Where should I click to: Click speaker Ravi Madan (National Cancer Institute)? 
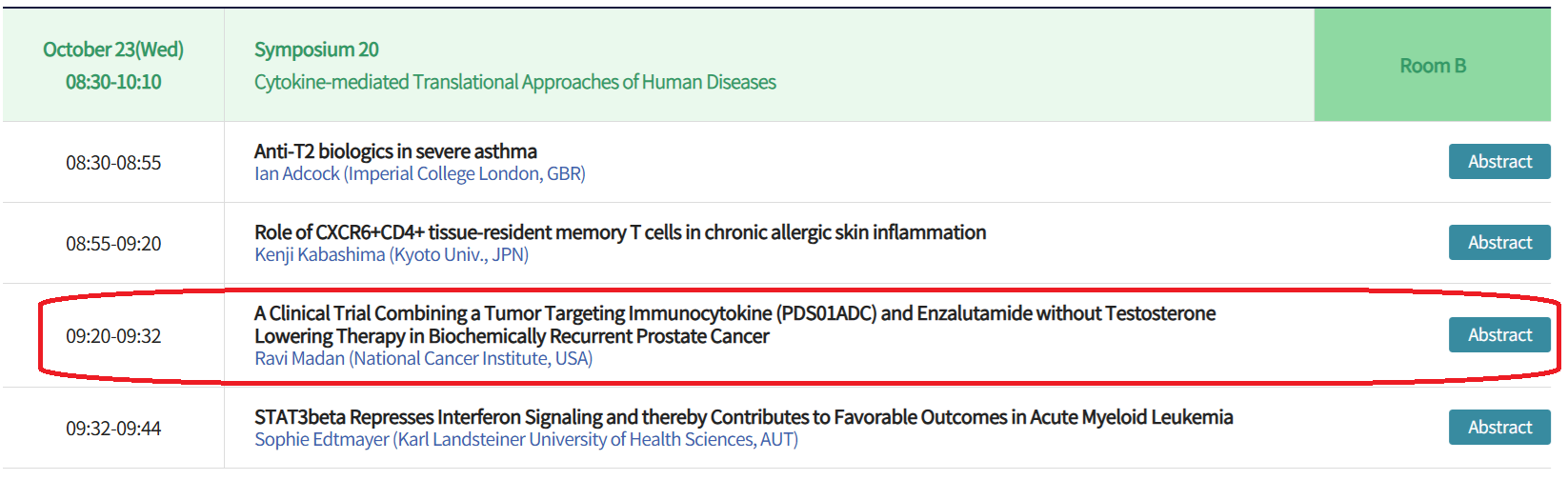[424, 359]
